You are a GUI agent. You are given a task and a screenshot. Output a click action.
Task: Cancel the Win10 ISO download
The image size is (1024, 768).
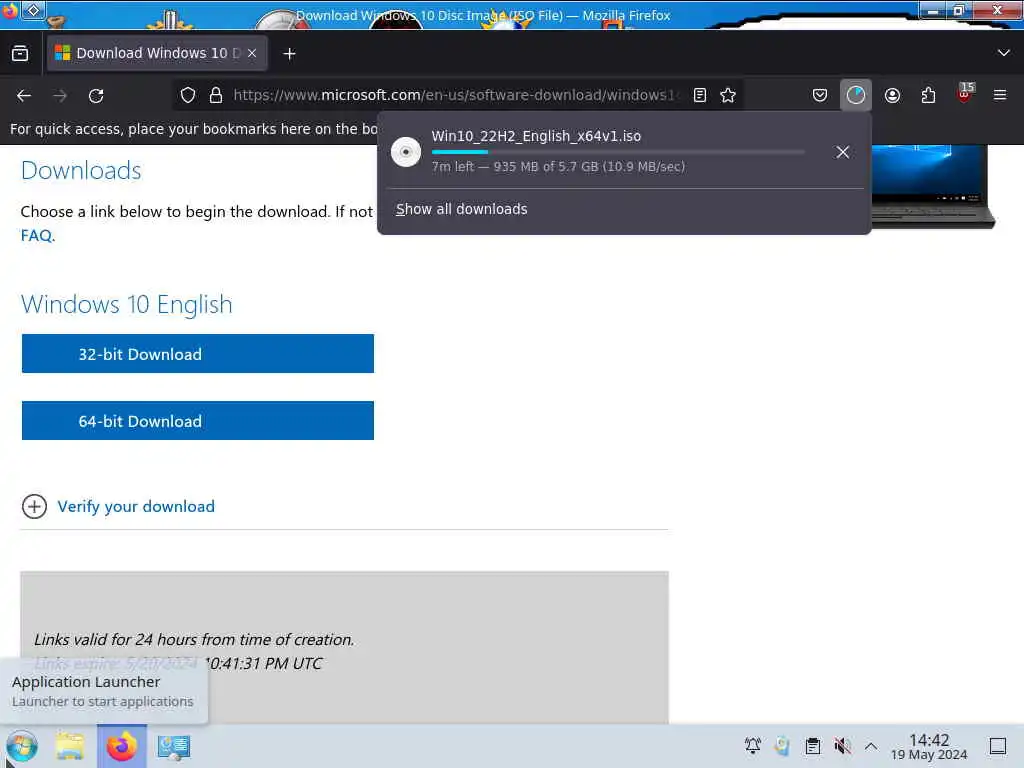click(842, 152)
